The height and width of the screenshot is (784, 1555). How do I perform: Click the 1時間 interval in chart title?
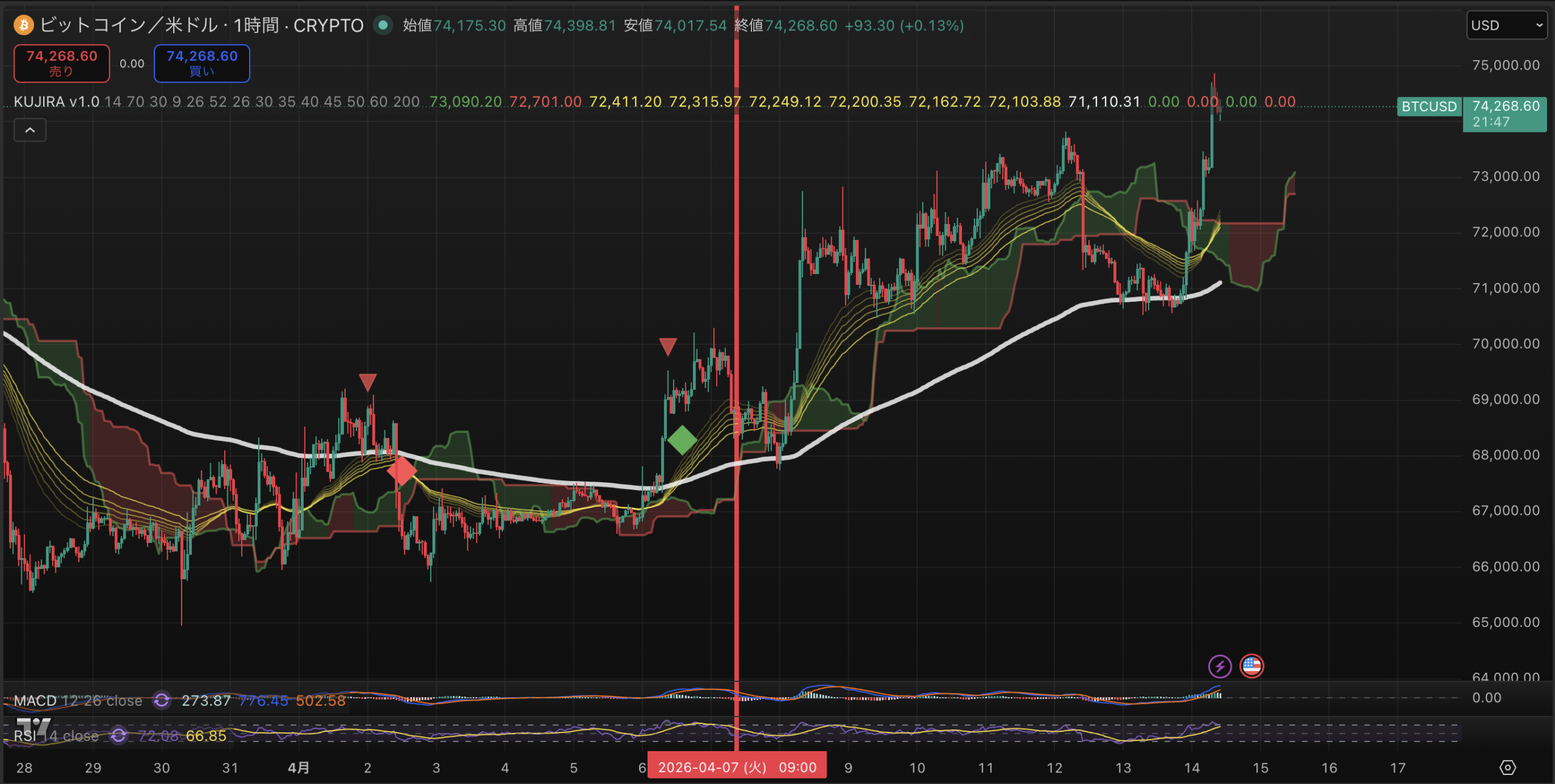(256, 26)
